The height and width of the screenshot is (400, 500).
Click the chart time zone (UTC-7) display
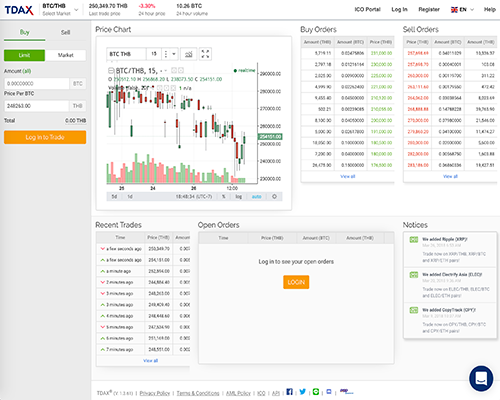point(194,197)
